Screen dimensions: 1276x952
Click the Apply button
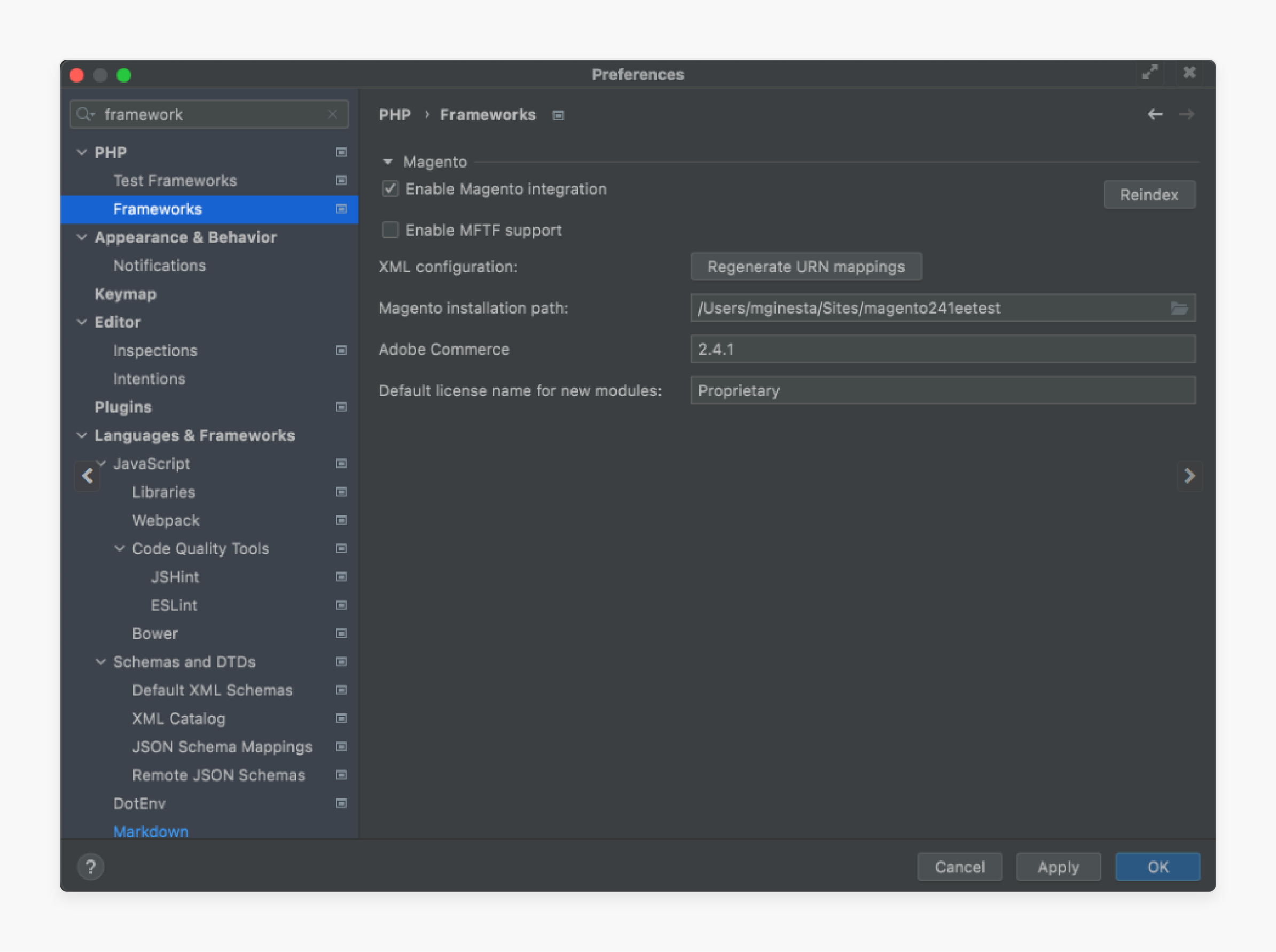click(1058, 867)
